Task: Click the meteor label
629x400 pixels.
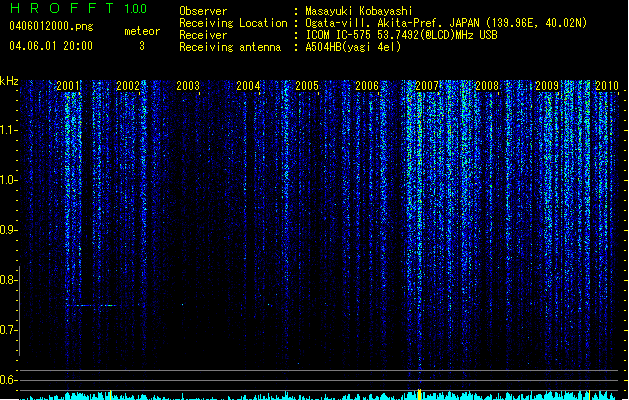Action: [x=142, y=31]
